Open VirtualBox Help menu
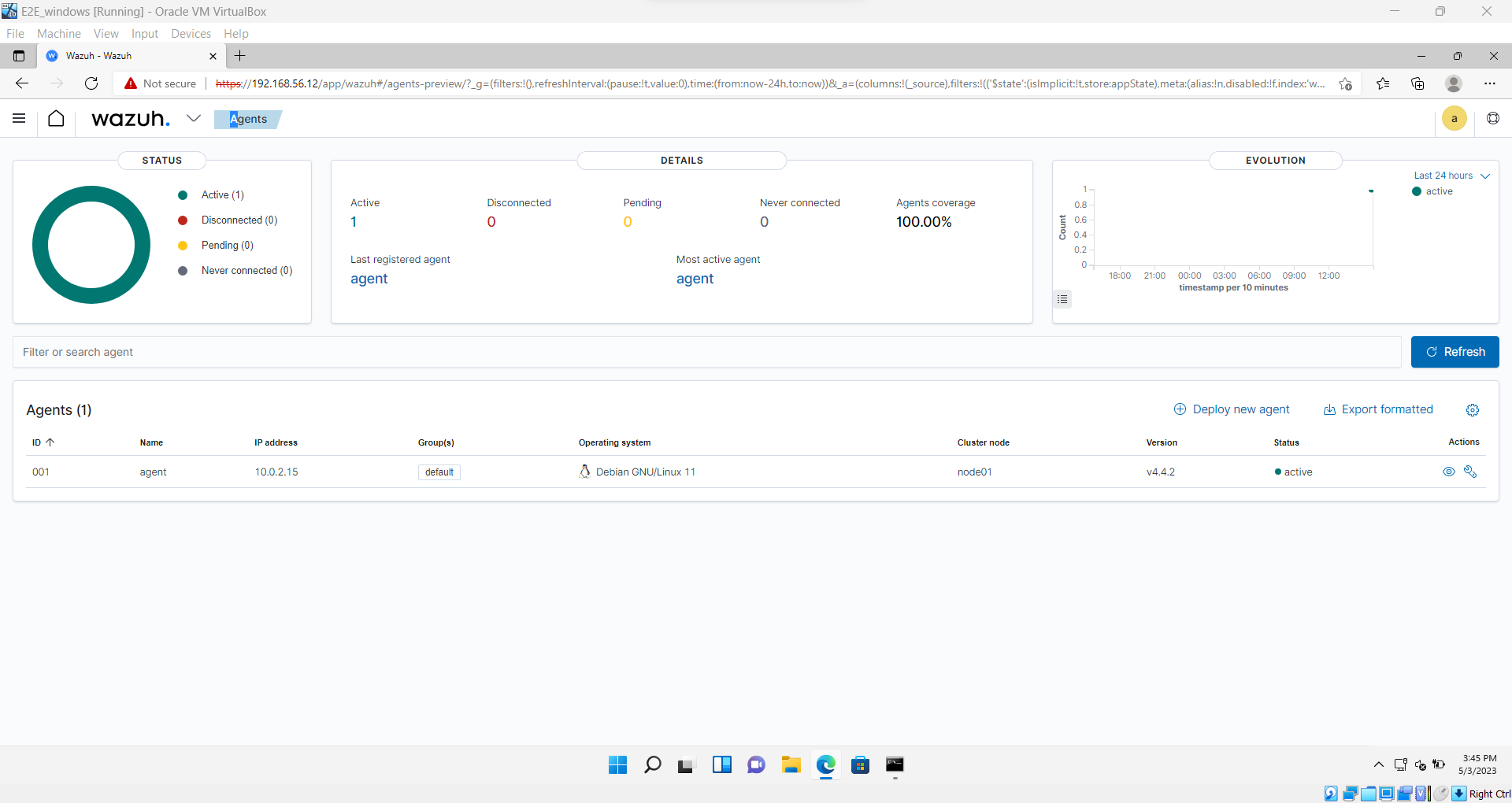This screenshot has width=1512, height=803. click(x=236, y=34)
